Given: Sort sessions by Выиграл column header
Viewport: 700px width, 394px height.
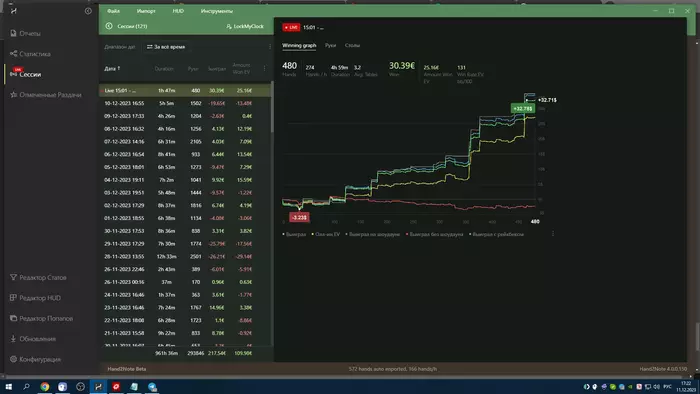Looking at the screenshot, I should click(217, 69).
